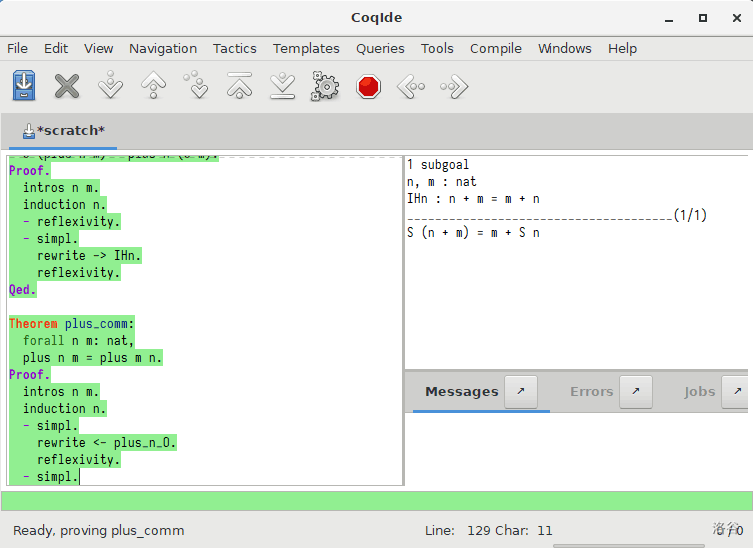Jump to next occurrence arrow
753x548 pixels.
[454, 87]
